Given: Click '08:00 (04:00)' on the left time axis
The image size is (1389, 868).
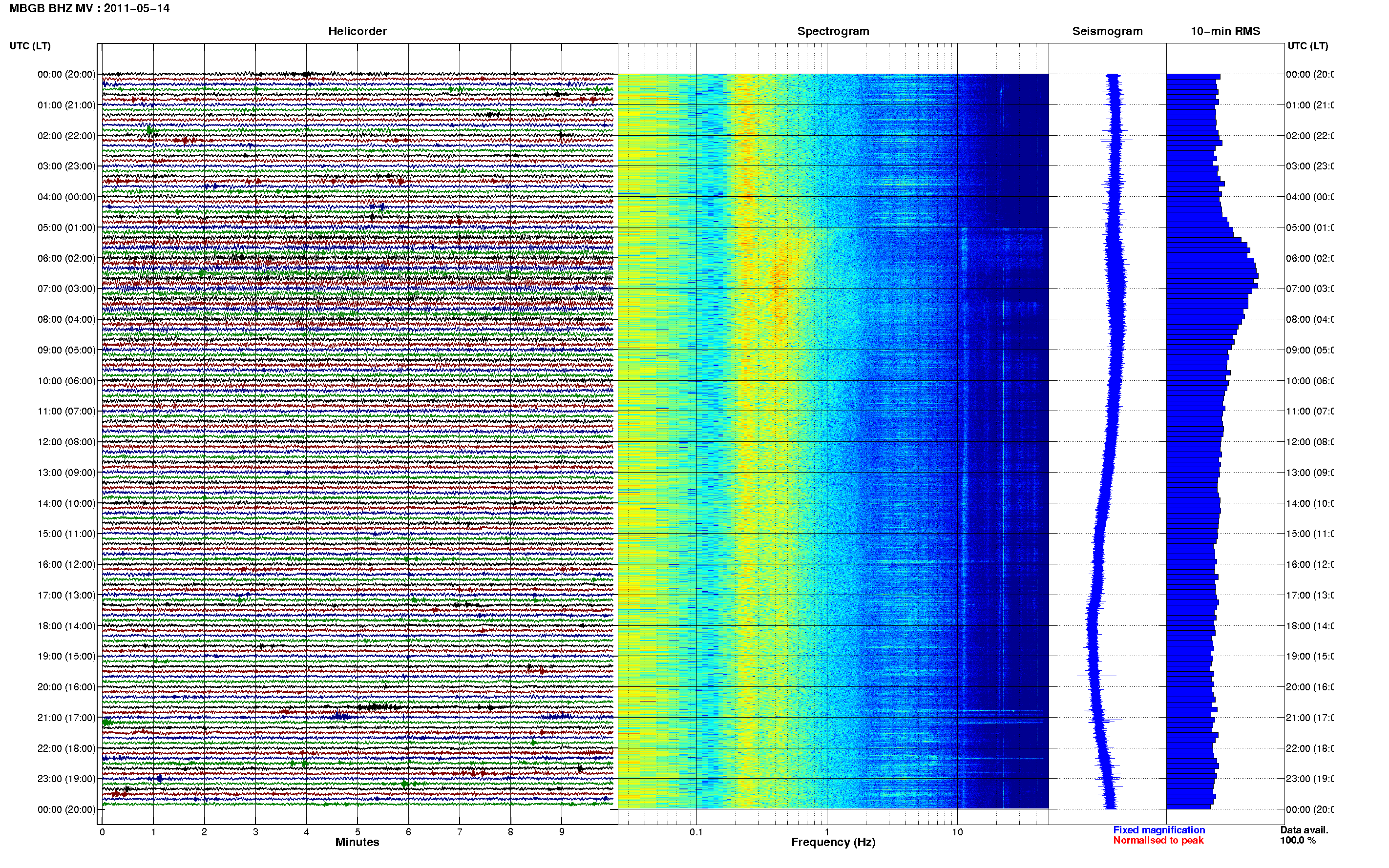Looking at the screenshot, I should point(66,320).
